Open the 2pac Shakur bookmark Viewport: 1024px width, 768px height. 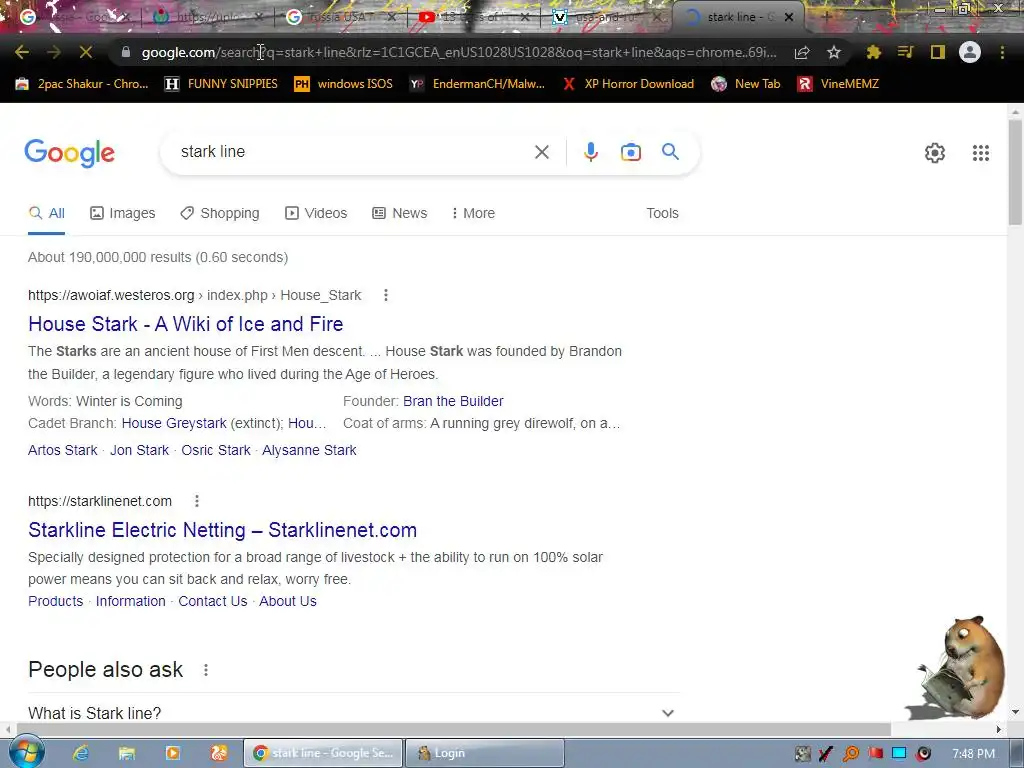click(x=82, y=84)
